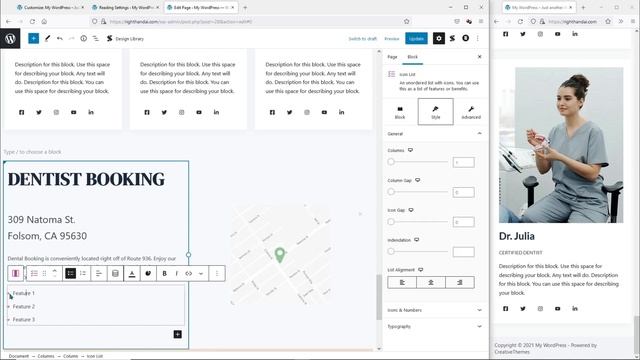
Task: Click the Column Gap number input
Action: click(464, 192)
